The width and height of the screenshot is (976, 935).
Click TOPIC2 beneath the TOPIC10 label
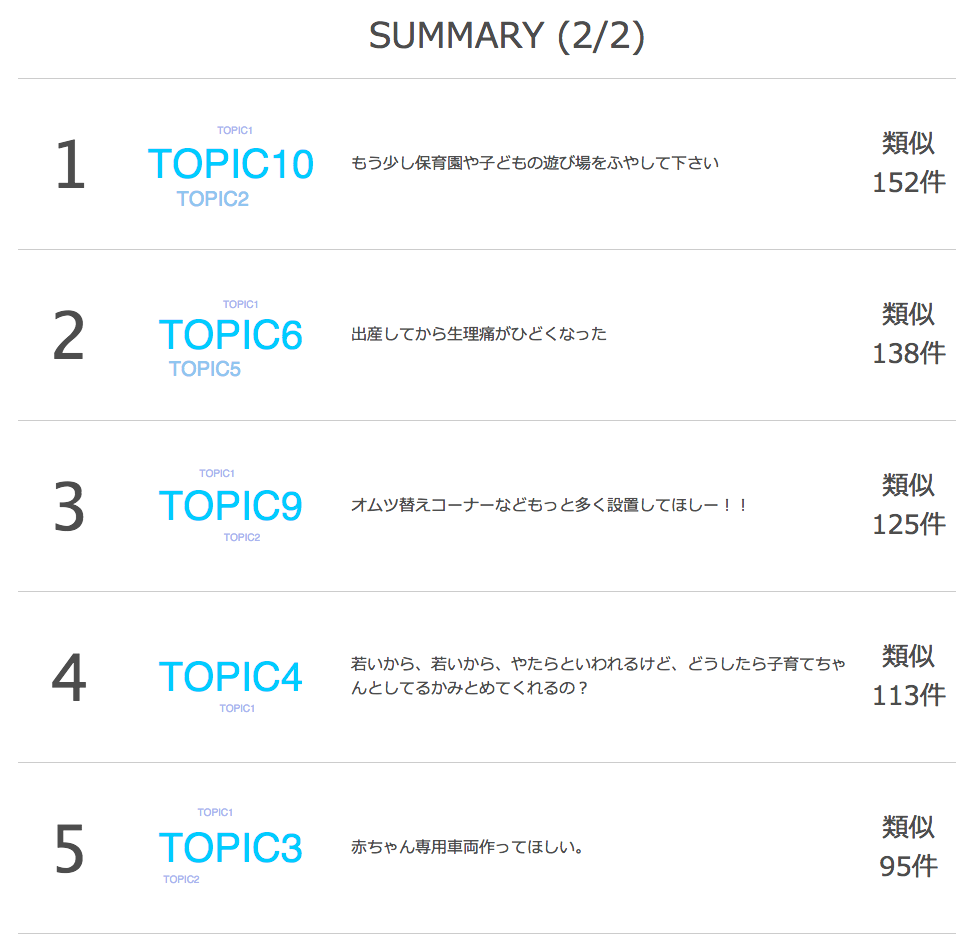click(x=212, y=199)
